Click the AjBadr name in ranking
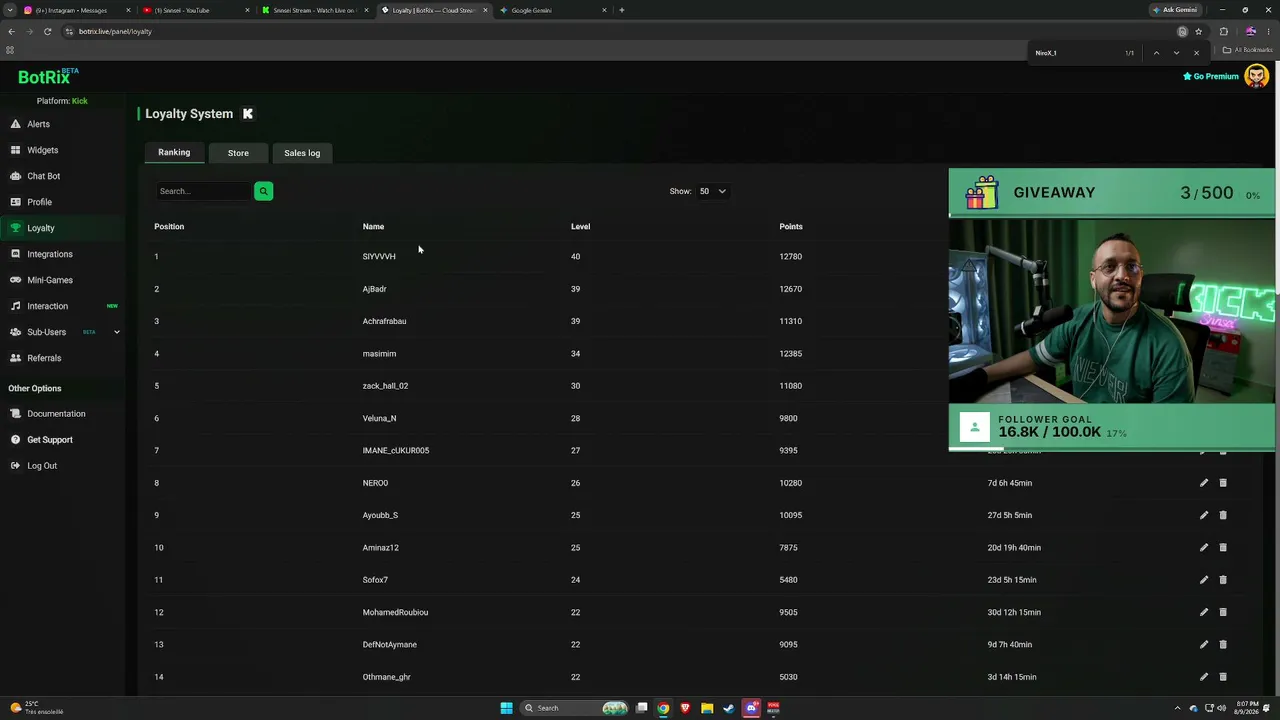1280x720 pixels. (x=374, y=289)
